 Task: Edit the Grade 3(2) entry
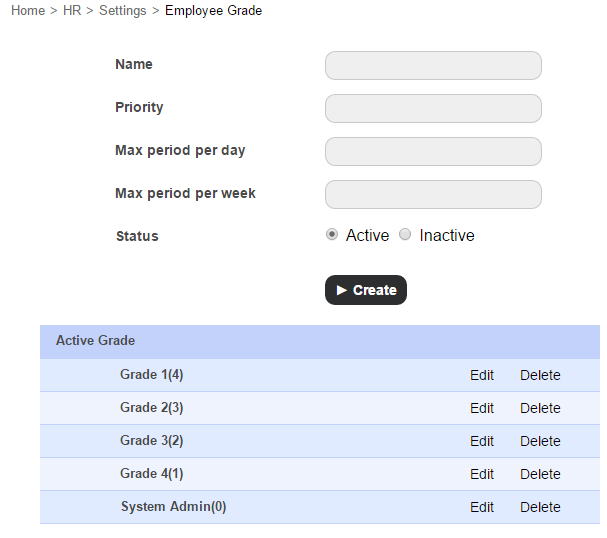tap(482, 442)
